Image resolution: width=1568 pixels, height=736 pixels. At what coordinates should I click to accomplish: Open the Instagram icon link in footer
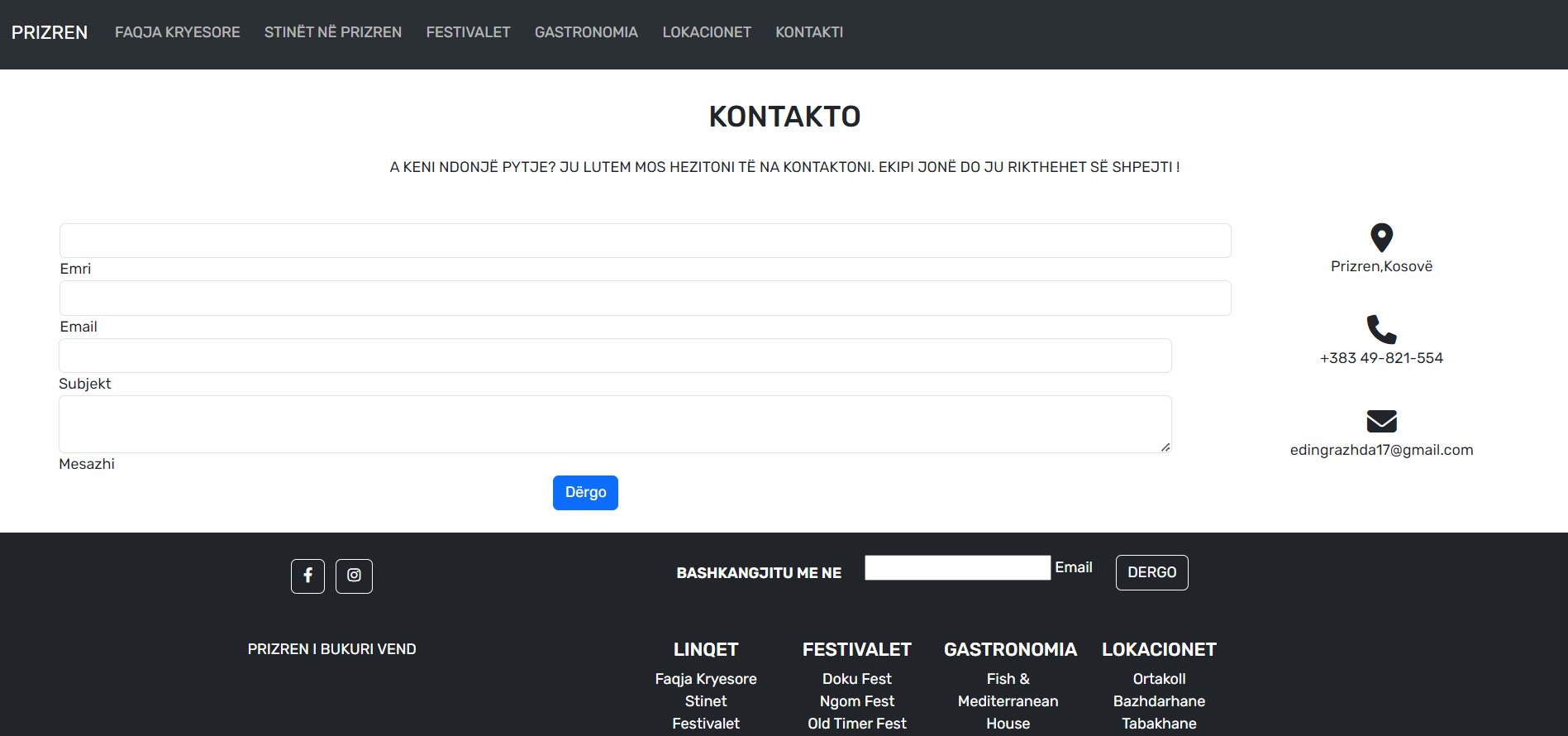point(354,576)
